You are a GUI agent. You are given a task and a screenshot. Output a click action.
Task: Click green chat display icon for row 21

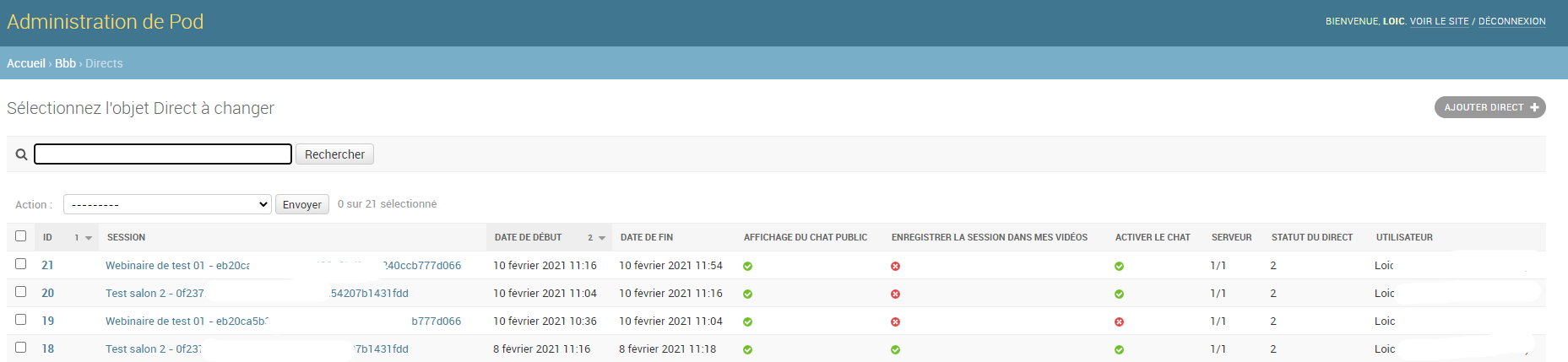[747, 266]
